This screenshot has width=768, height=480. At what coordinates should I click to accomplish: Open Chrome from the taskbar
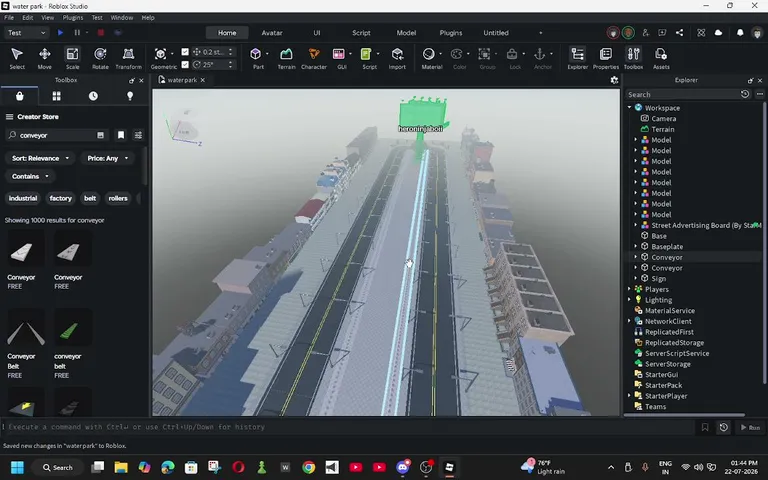click(309, 467)
